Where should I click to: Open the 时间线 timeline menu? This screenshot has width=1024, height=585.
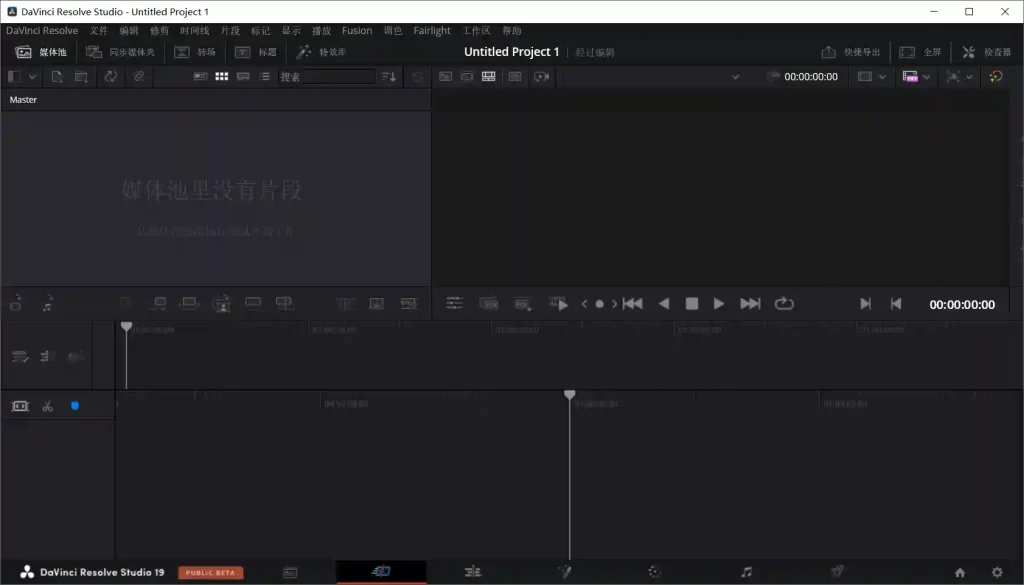(x=194, y=31)
